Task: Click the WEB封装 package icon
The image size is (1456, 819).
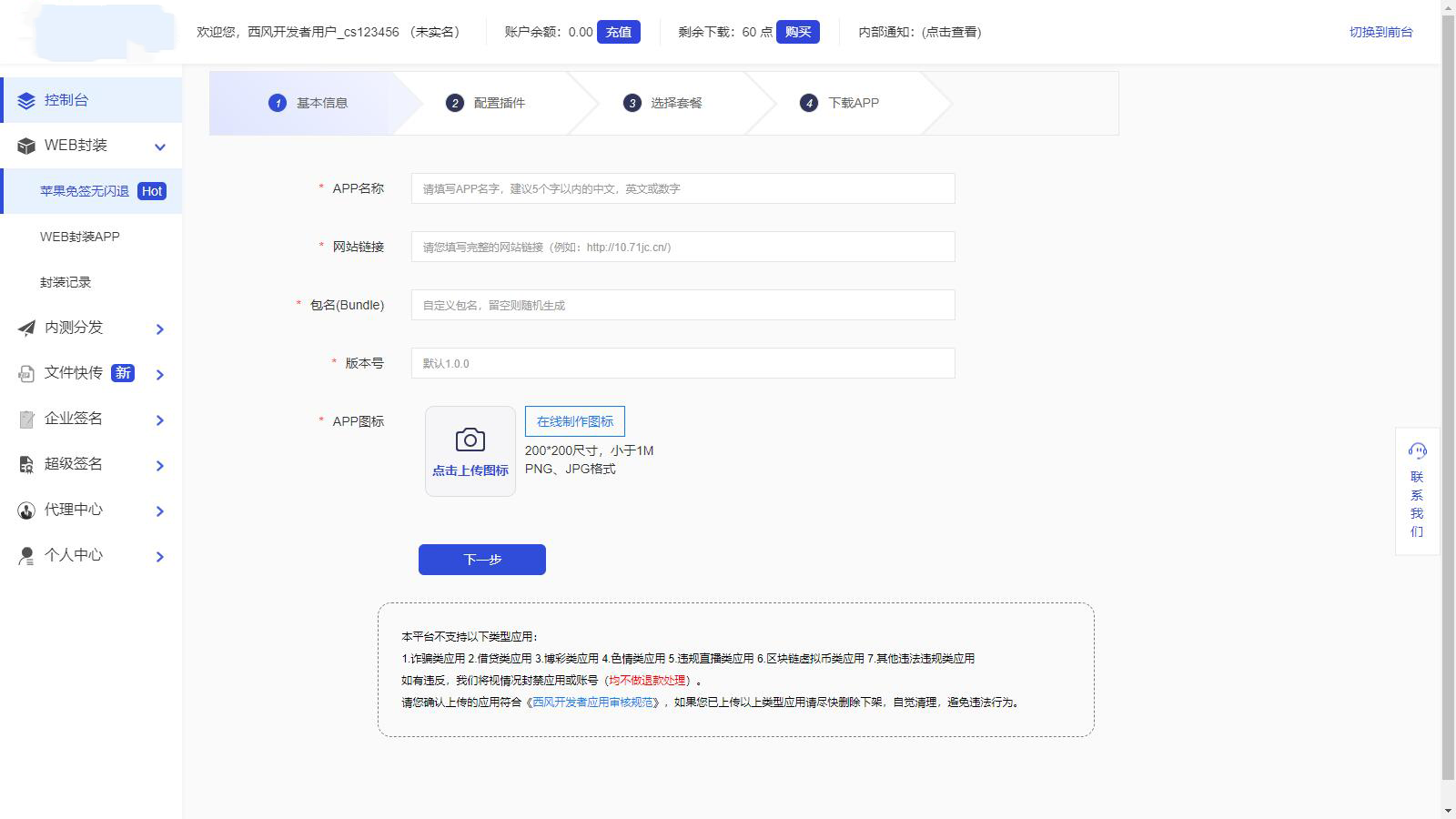Action: (x=25, y=146)
